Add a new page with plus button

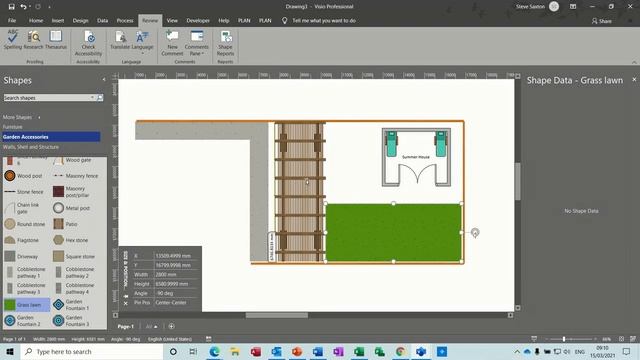[171, 326]
